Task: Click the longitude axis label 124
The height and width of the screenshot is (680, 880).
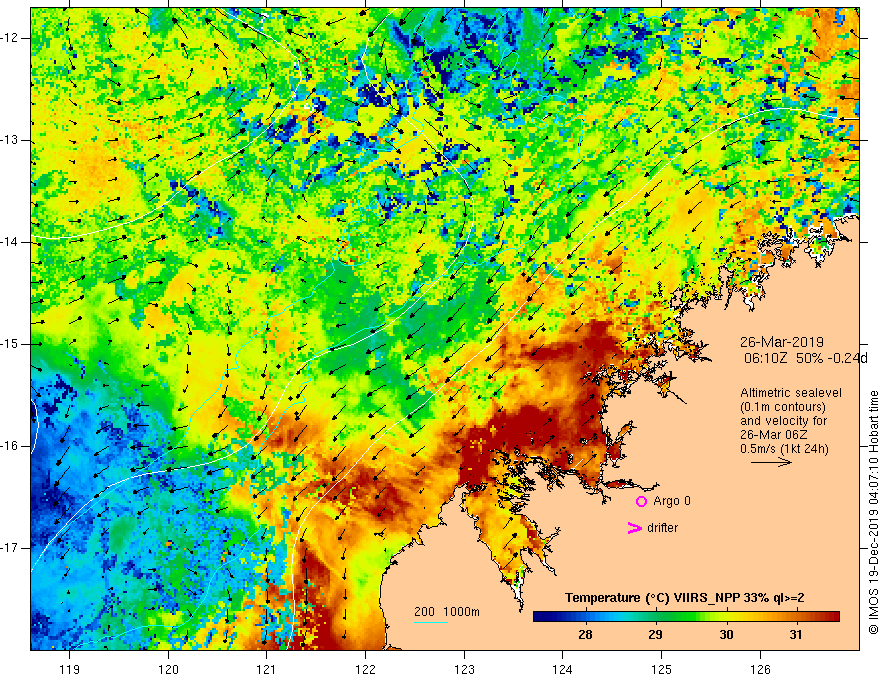Action: point(563,669)
